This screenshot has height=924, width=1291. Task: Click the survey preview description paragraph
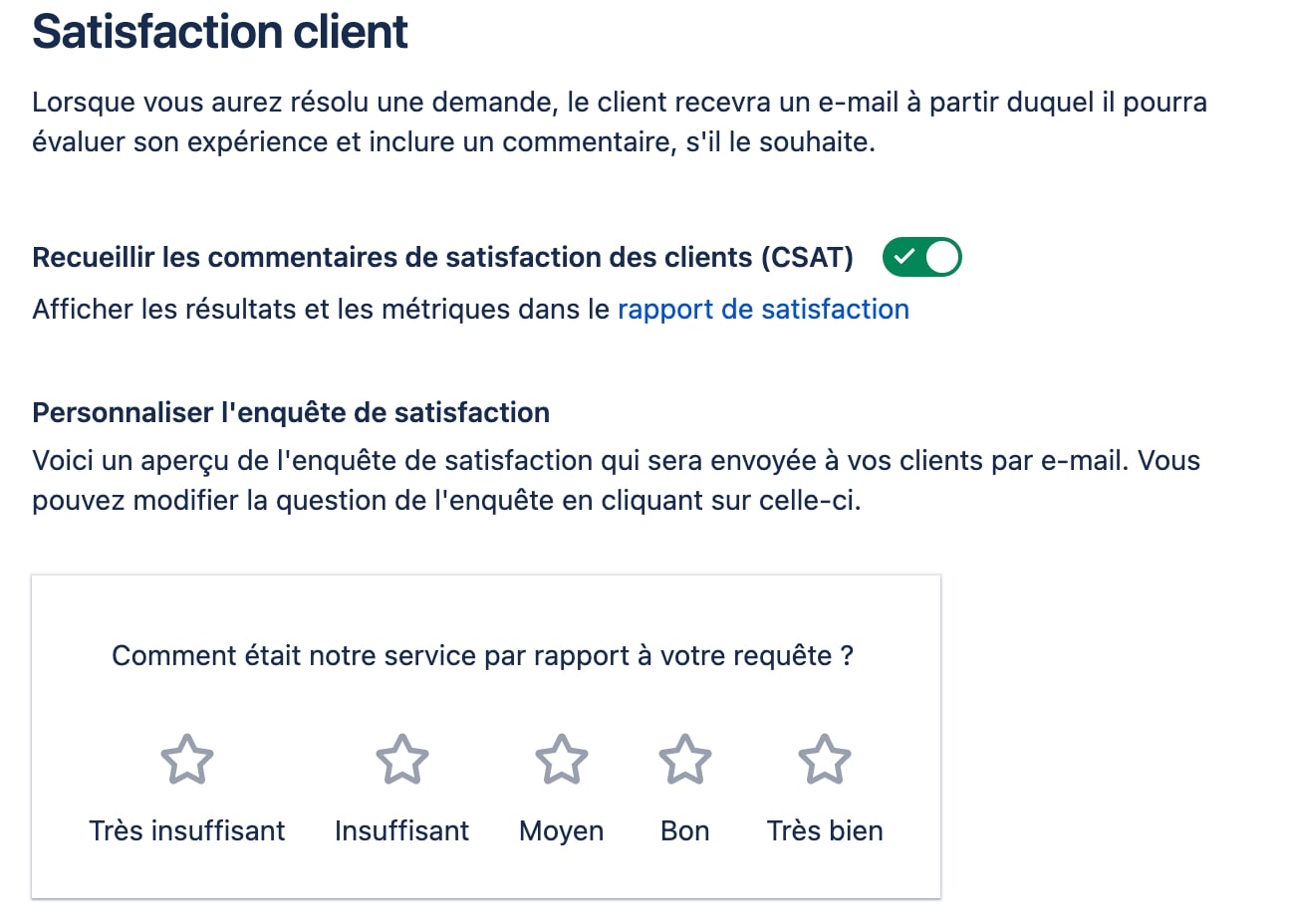pos(616,480)
